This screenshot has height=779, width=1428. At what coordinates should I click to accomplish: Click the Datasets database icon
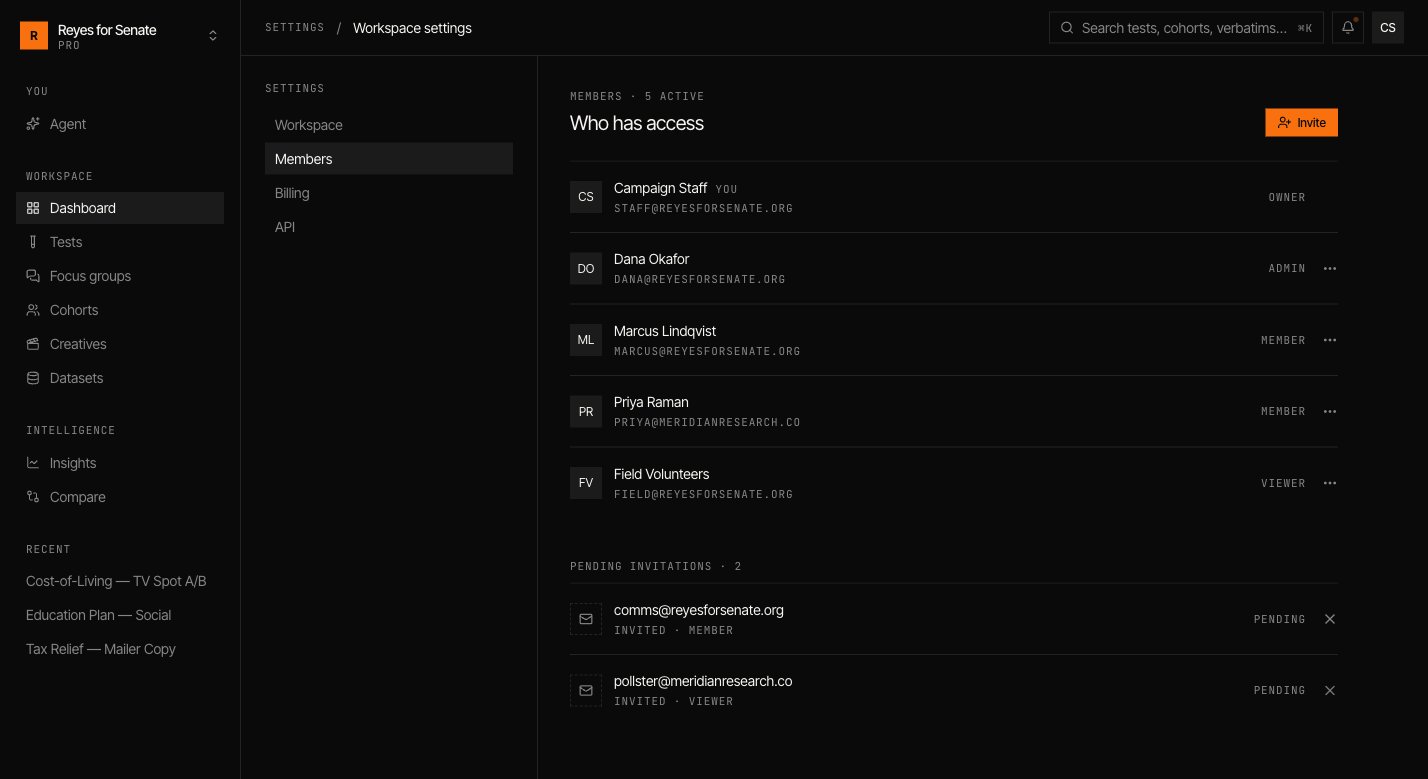pyautogui.click(x=33, y=378)
